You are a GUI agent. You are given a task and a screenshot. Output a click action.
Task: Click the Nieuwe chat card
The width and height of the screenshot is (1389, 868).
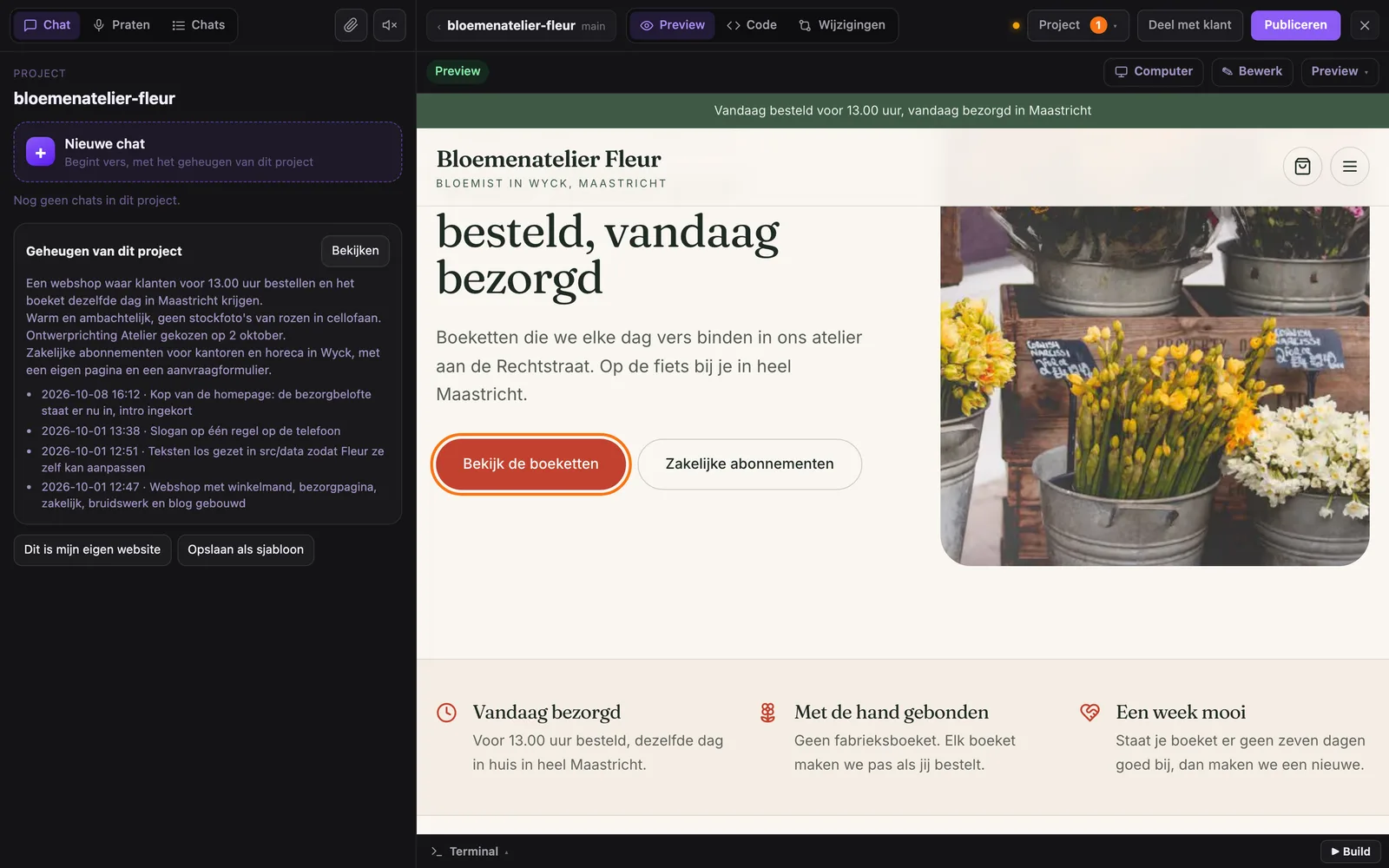pos(207,152)
